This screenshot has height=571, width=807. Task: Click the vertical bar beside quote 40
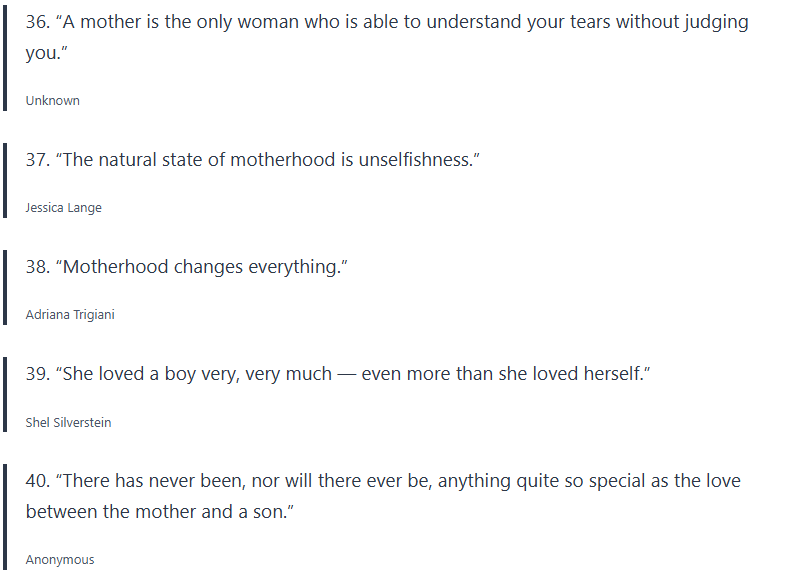6,515
